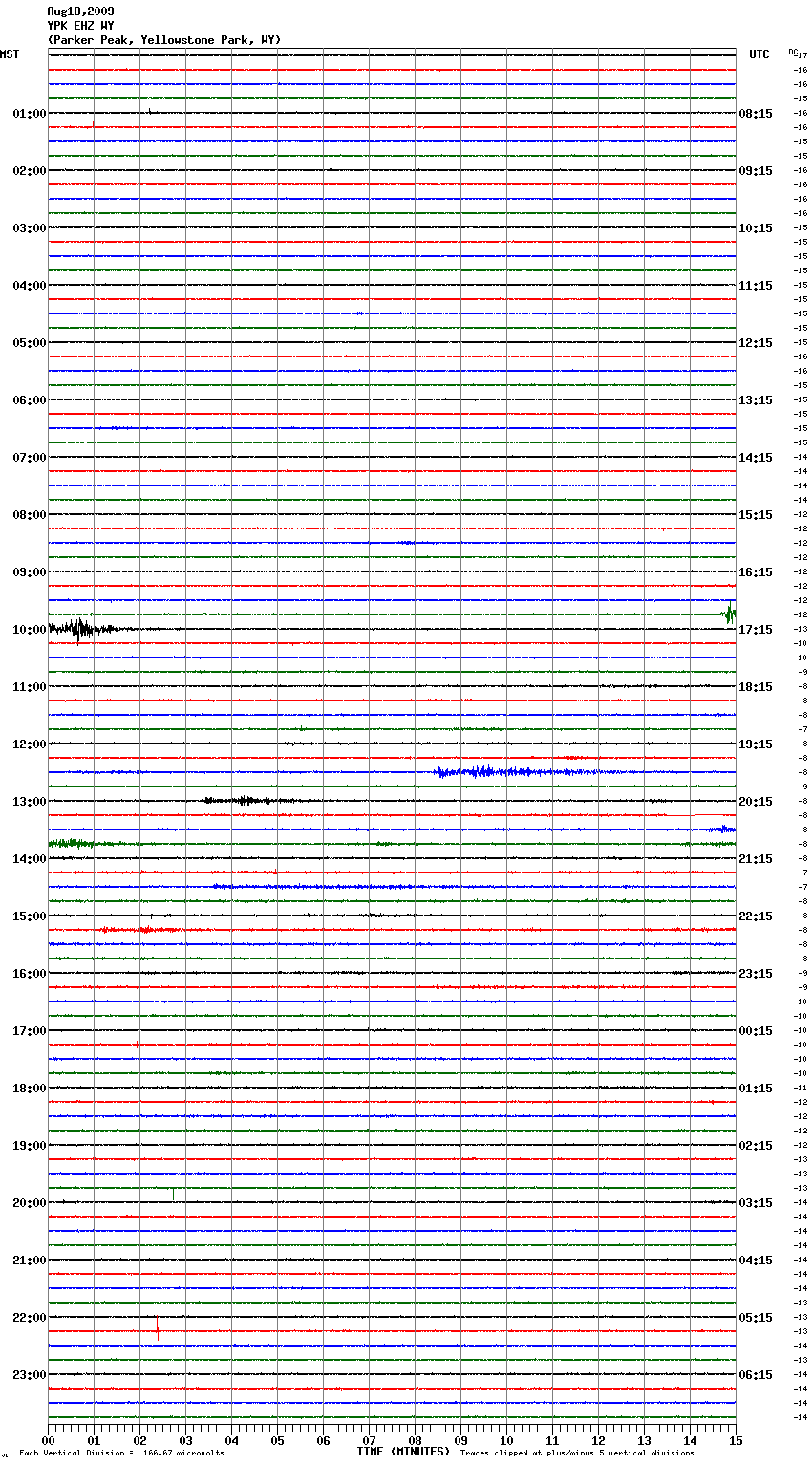Click the 03:15 UTC time label

pyautogui.click(x=756, y=1203)
